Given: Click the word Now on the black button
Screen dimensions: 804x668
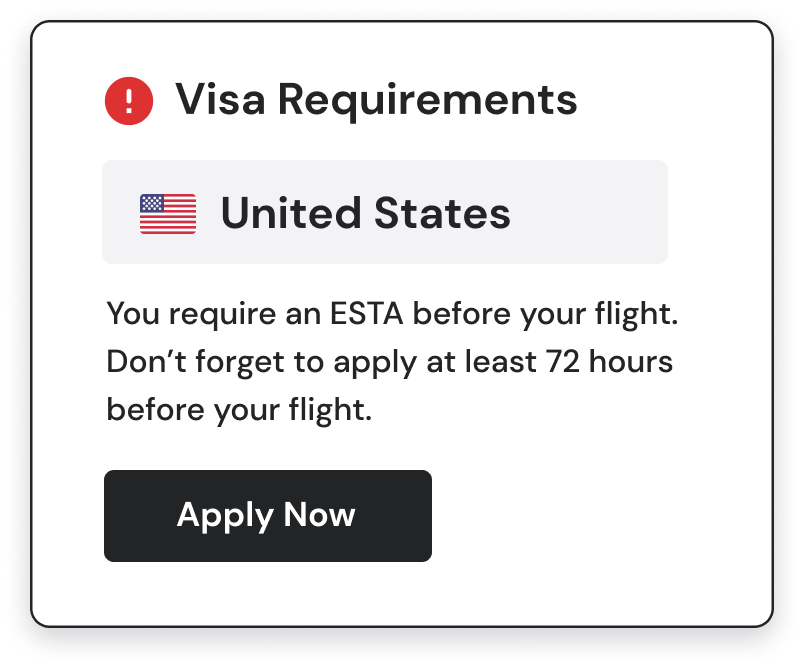Looking at the screenshot, I should (x=319, y=515).
